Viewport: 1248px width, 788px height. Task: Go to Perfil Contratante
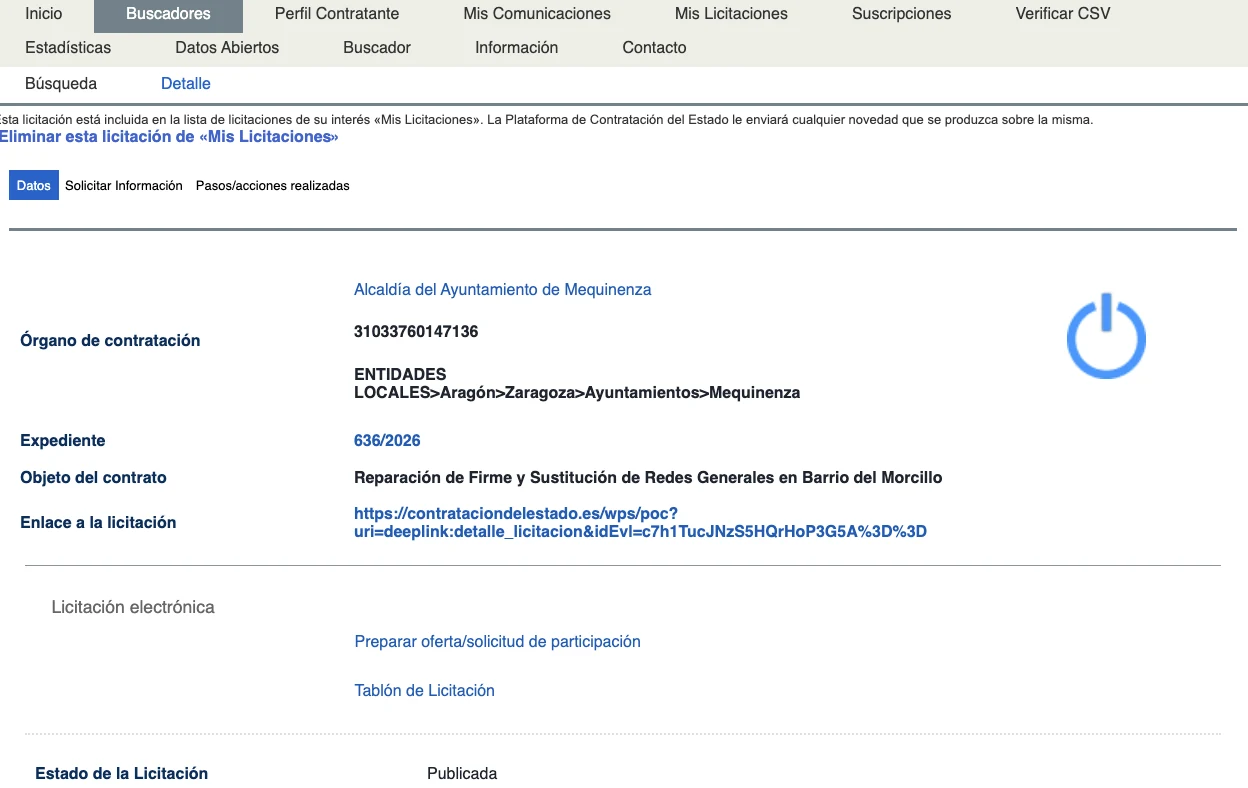click(x=337, y=14)
